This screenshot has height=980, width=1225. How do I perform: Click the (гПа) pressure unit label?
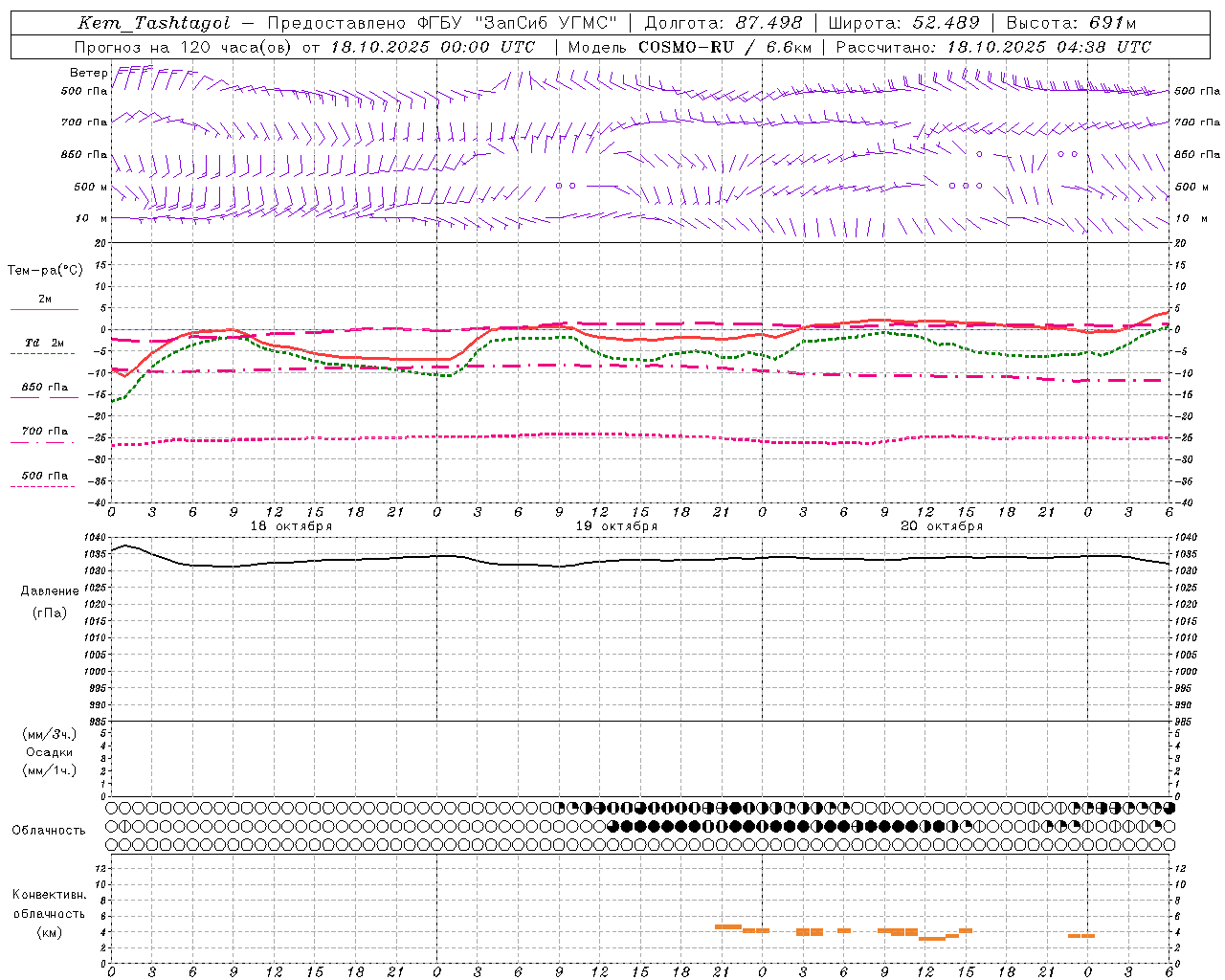50,612
